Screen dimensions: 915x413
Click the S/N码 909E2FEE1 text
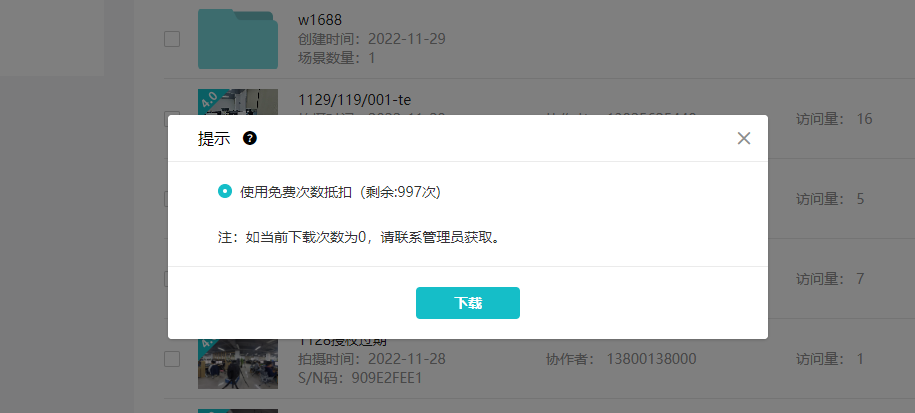[359, 378]
